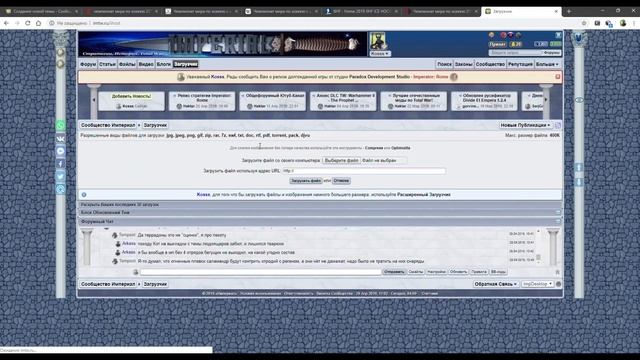Open a new browser tab with plus

(x=569, y=11)
